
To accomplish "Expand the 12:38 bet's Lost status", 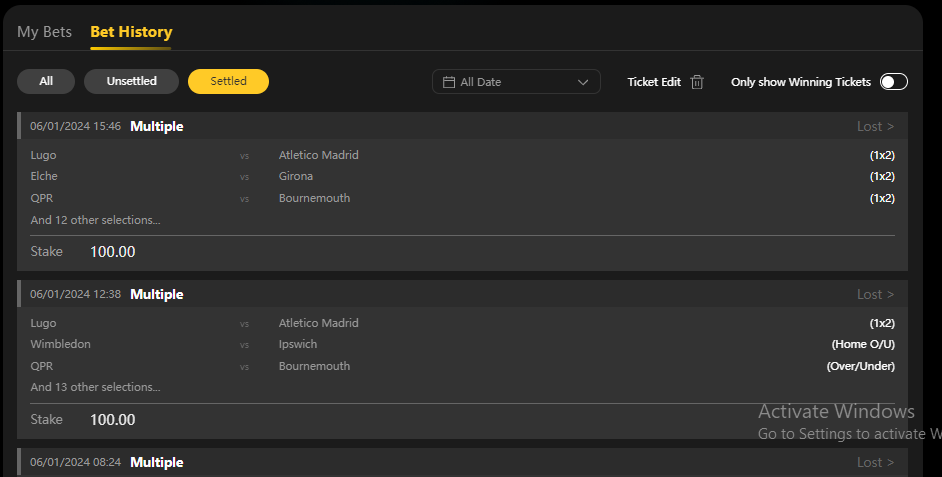I will pos(875,294).
